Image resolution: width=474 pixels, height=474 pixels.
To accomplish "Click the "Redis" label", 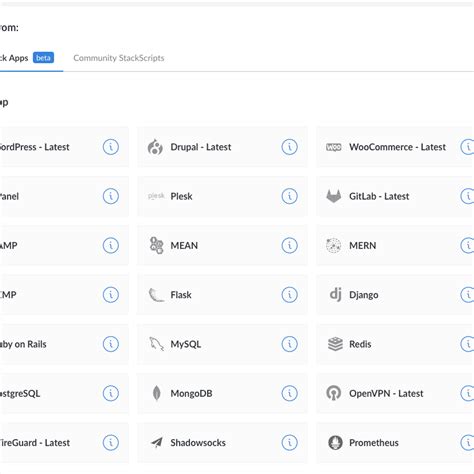I will pos(360,344).
